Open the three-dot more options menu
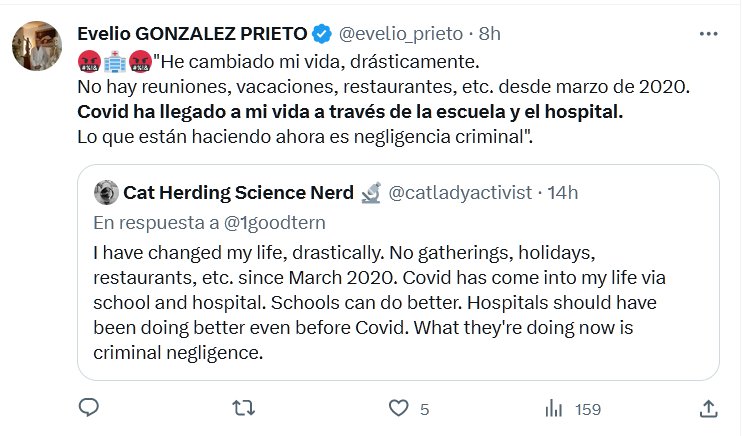The height and width of the screenshot is (436, 742). [708, 33]
